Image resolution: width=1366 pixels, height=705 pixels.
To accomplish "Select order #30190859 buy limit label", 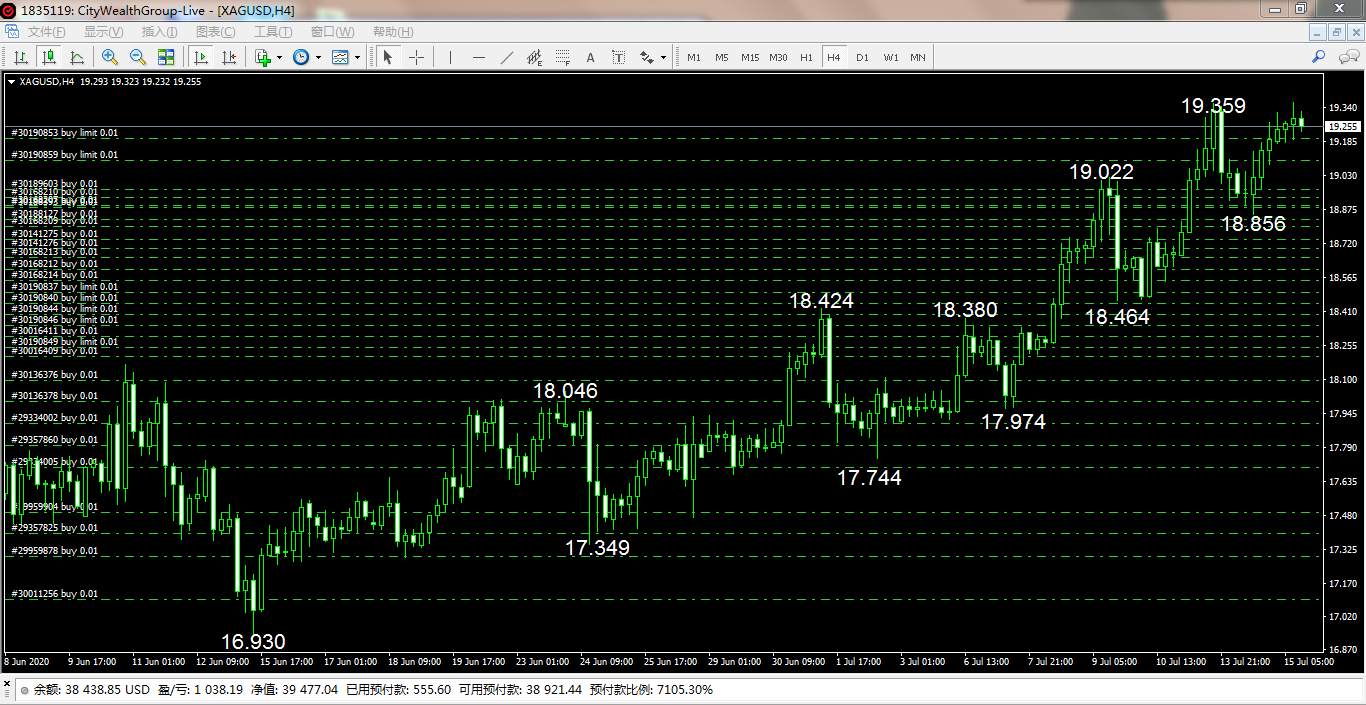I will tap(64, 155).
